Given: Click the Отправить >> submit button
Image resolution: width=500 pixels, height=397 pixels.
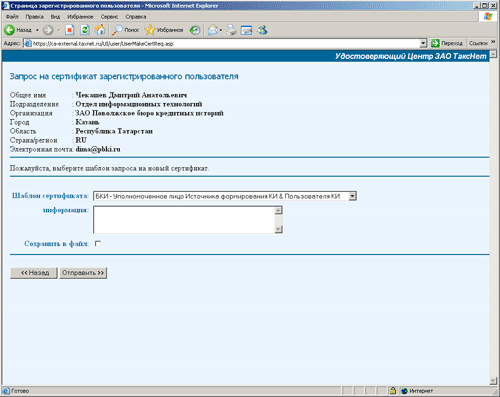Looking at the screenshot, I should click(x=83, y=273).
